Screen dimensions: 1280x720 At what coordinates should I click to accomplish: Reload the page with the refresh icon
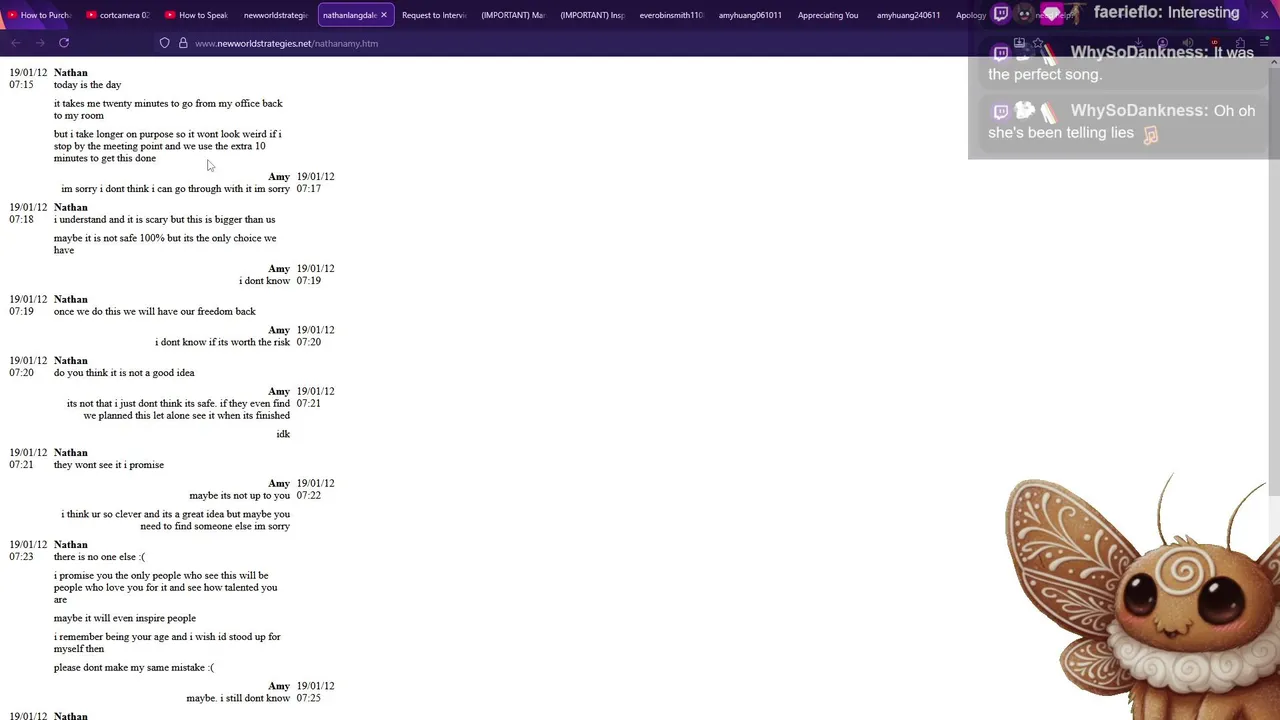[64, 43]
